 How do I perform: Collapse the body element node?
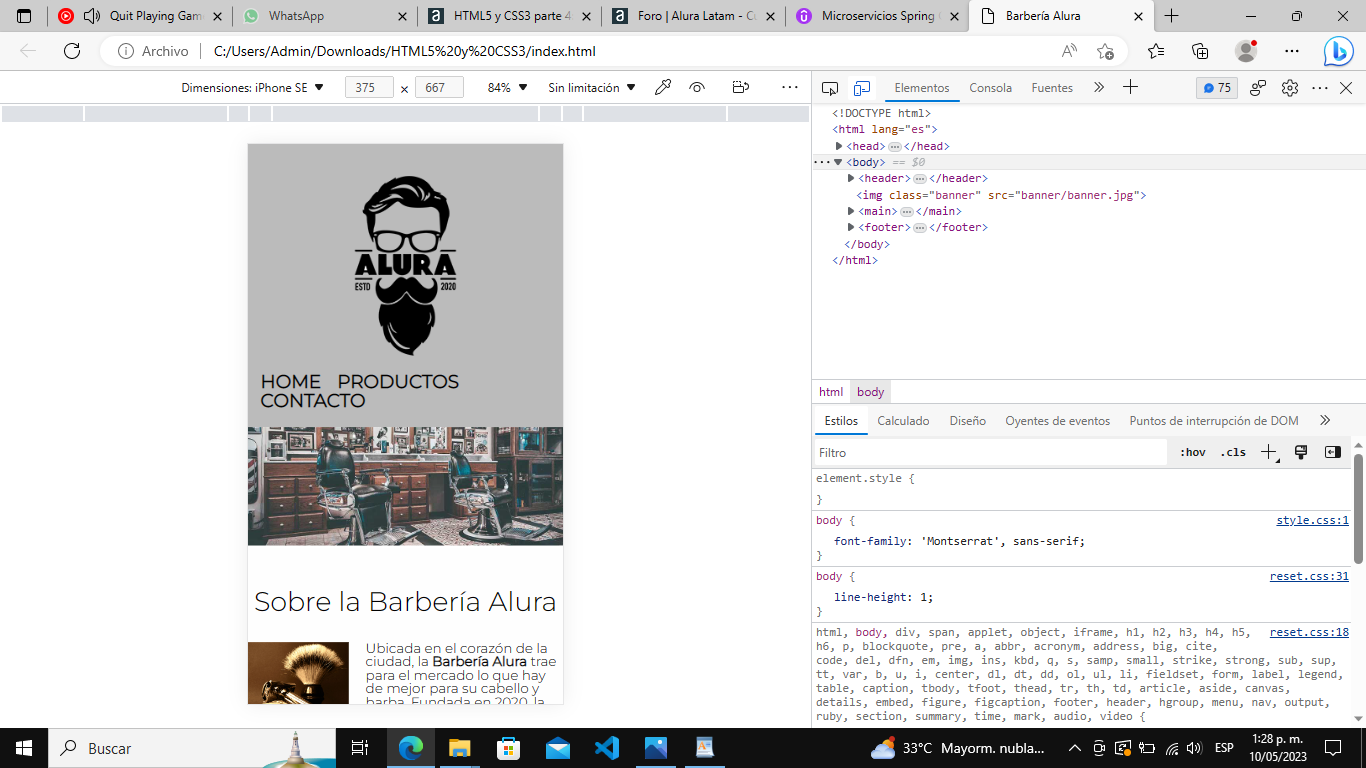click(838, 162)
